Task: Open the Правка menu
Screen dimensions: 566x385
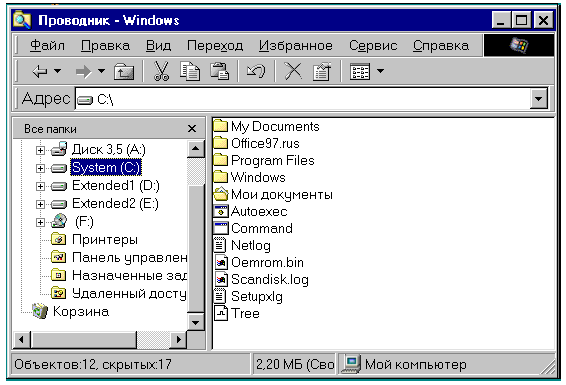Action: (105, 45)
